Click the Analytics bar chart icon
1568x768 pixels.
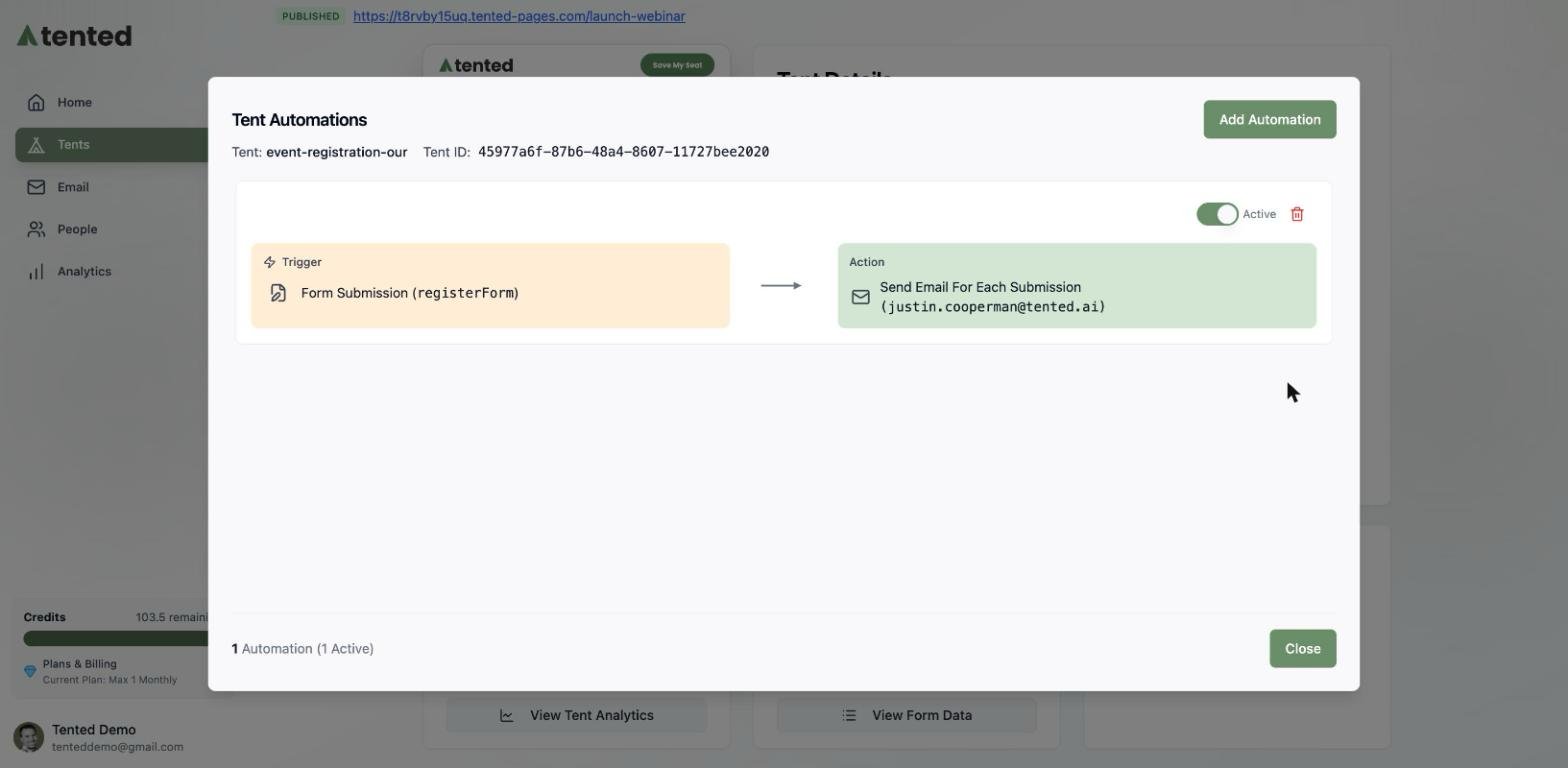click(36, 271)
